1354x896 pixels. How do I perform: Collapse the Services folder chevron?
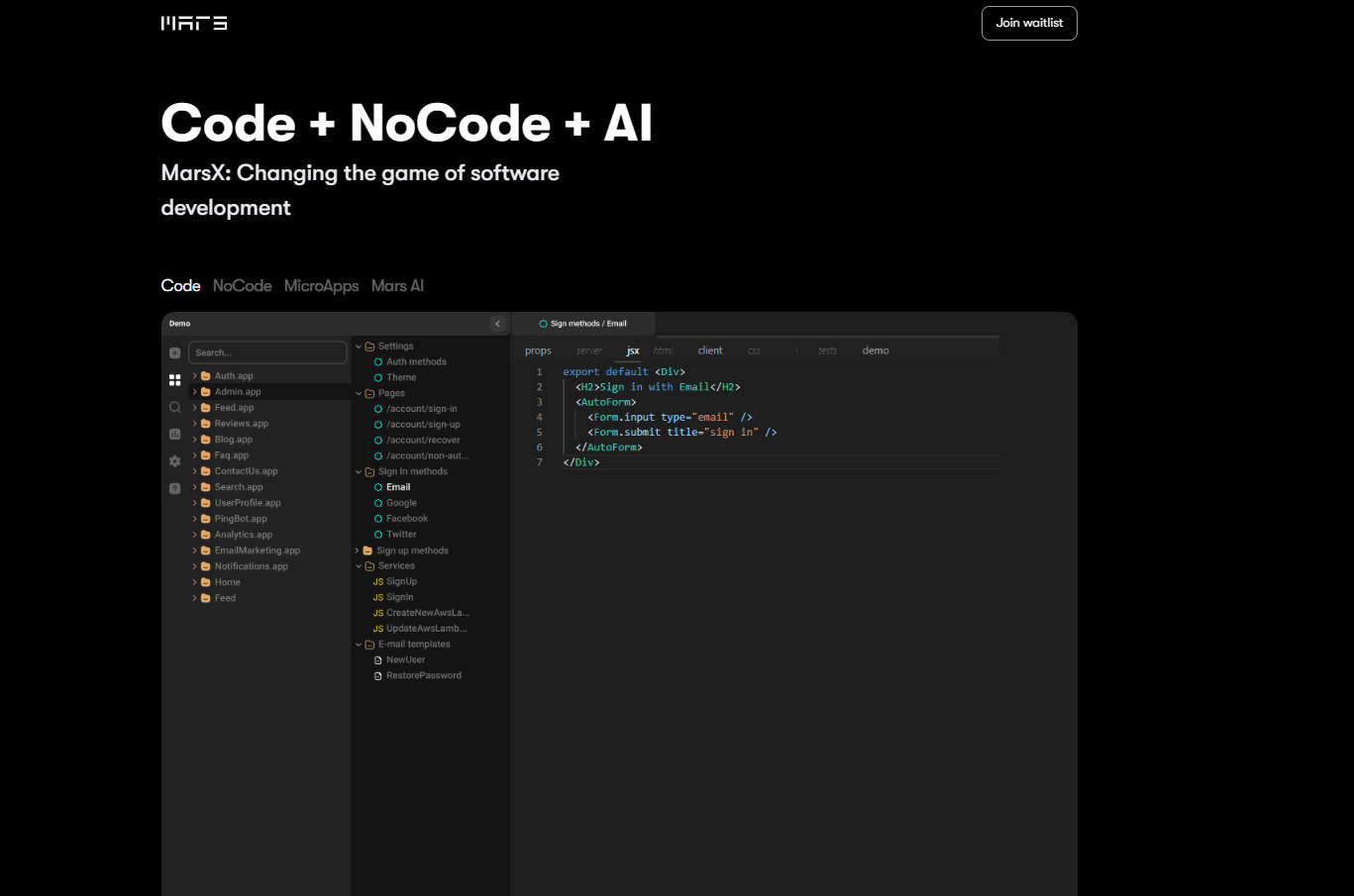pyautogui.click(x=359, y=566)
